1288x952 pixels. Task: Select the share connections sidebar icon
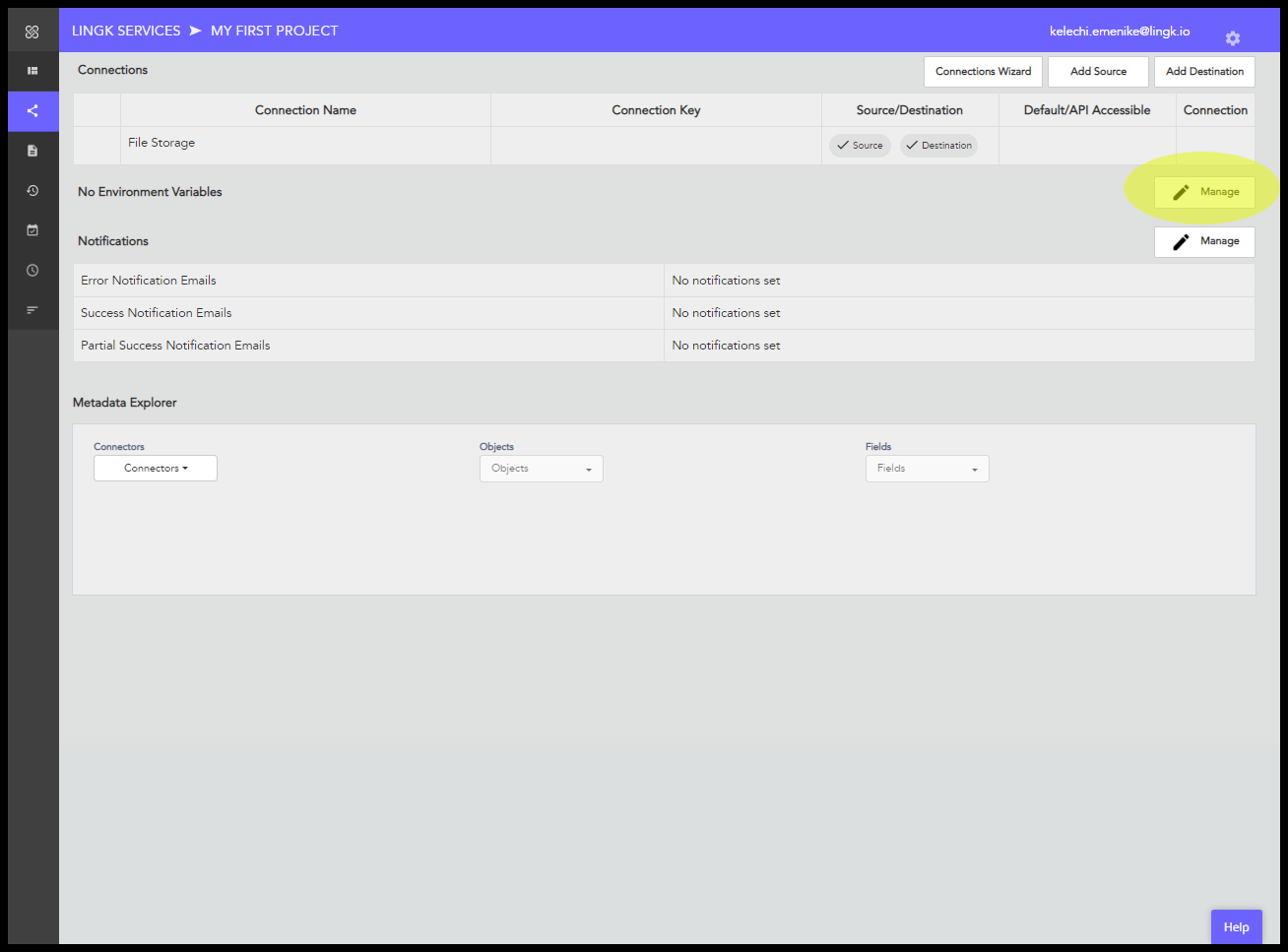click(32, 111)
